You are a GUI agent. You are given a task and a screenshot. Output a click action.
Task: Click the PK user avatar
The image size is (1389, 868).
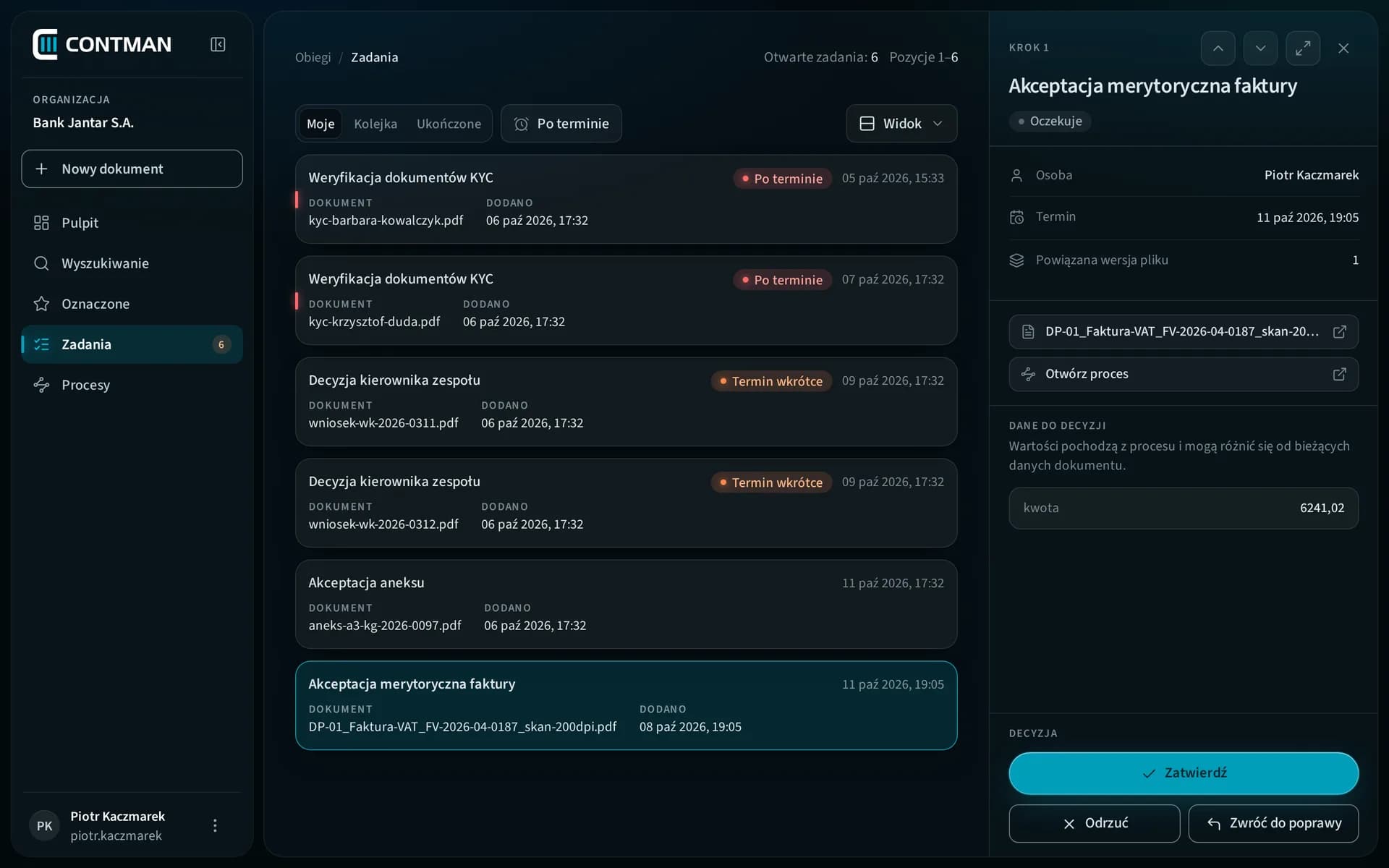[44, 825]
